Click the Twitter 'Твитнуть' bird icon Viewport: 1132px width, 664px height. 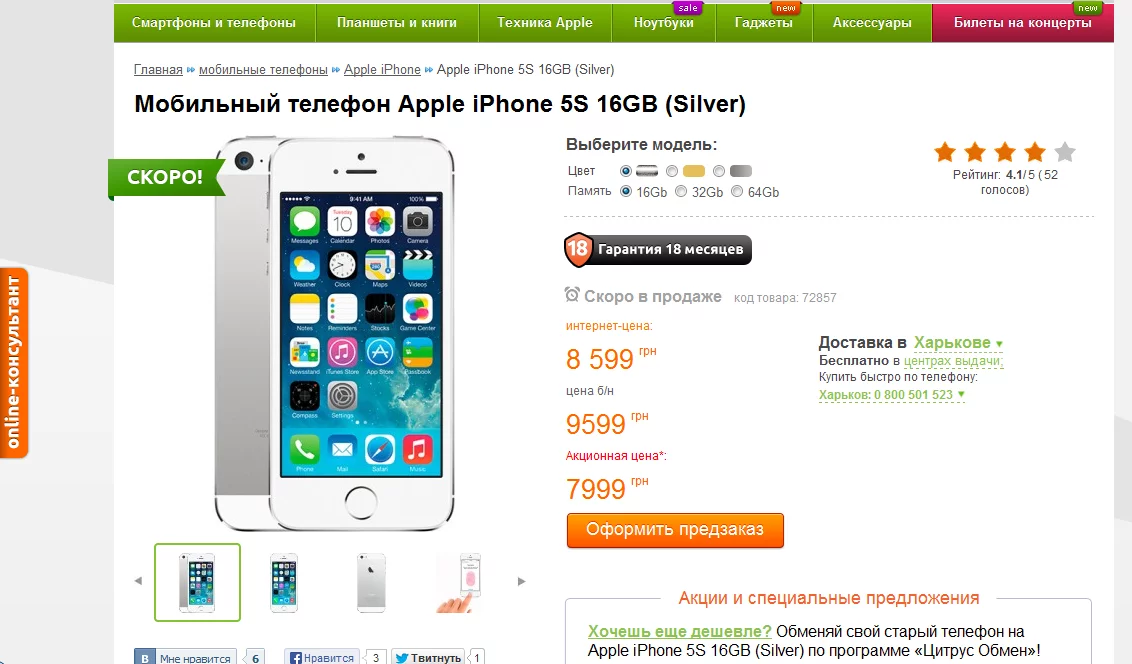(x=401, y=658)
